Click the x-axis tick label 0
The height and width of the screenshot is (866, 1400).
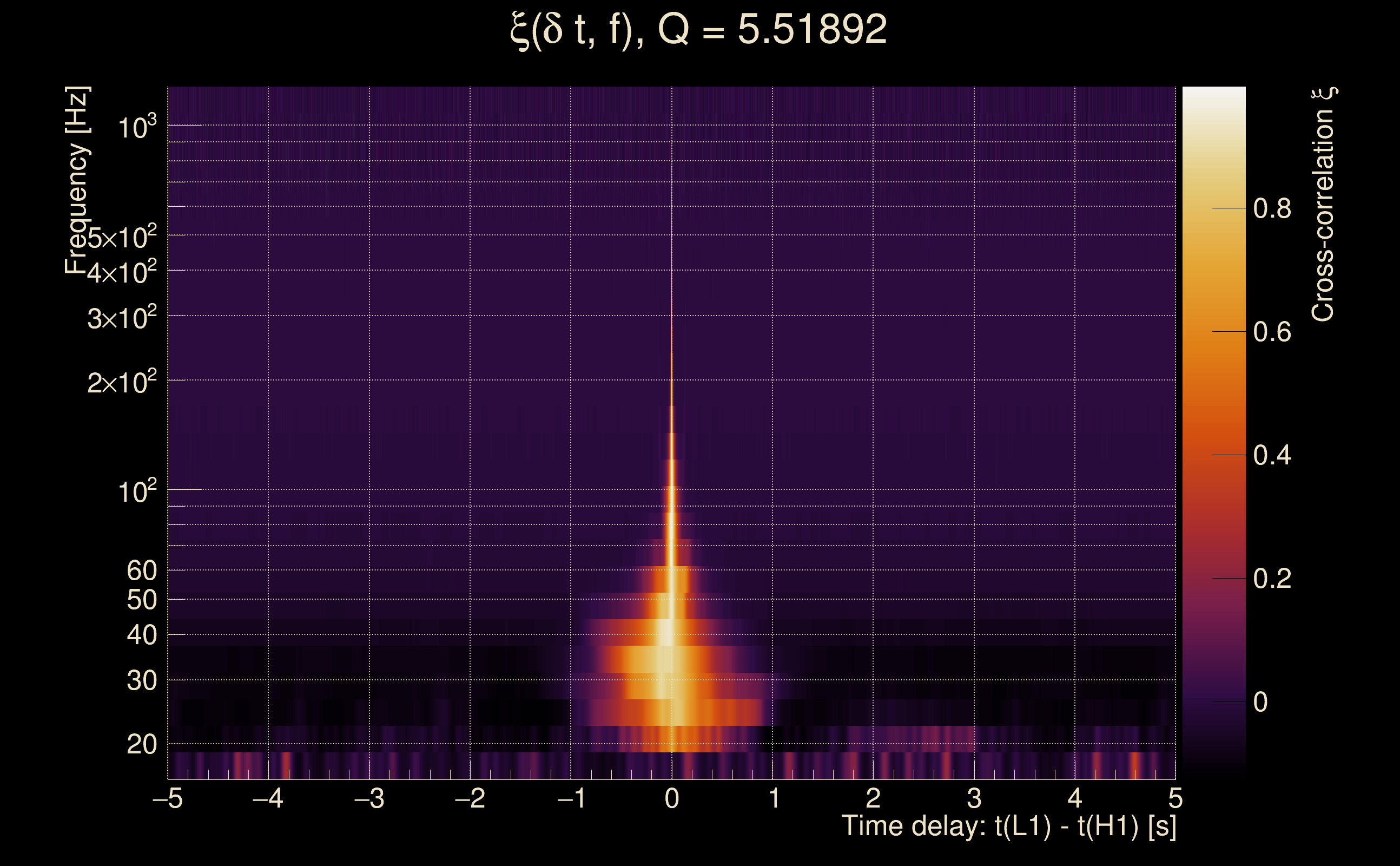(672, 799)
